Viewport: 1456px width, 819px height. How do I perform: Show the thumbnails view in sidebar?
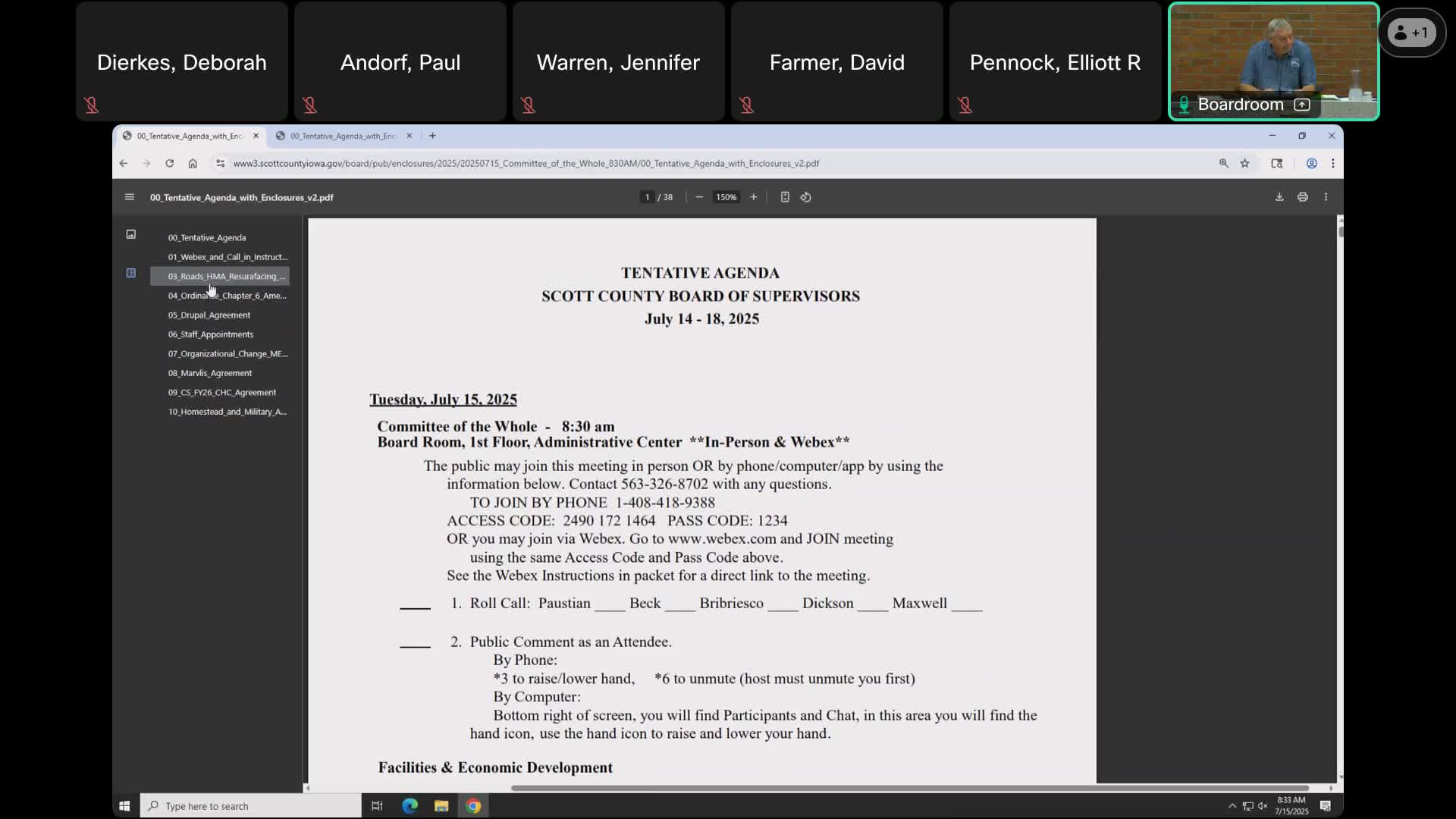(x=130, y=234)
